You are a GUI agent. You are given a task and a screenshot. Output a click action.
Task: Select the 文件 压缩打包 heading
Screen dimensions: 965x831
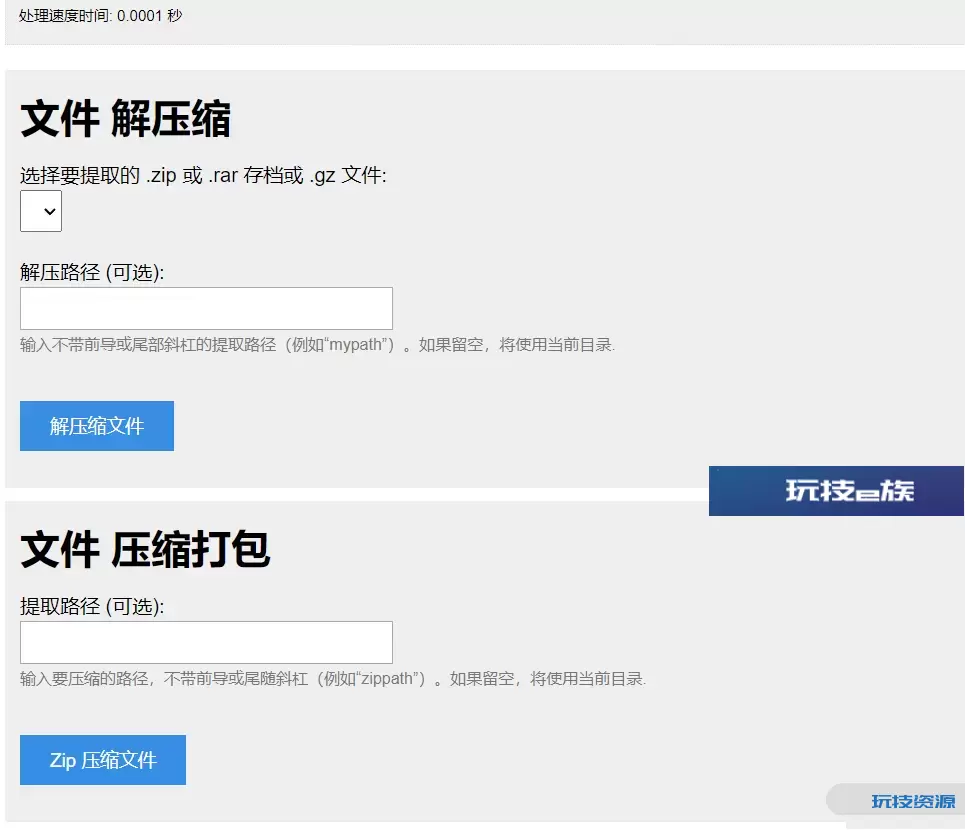click(145, 550)
